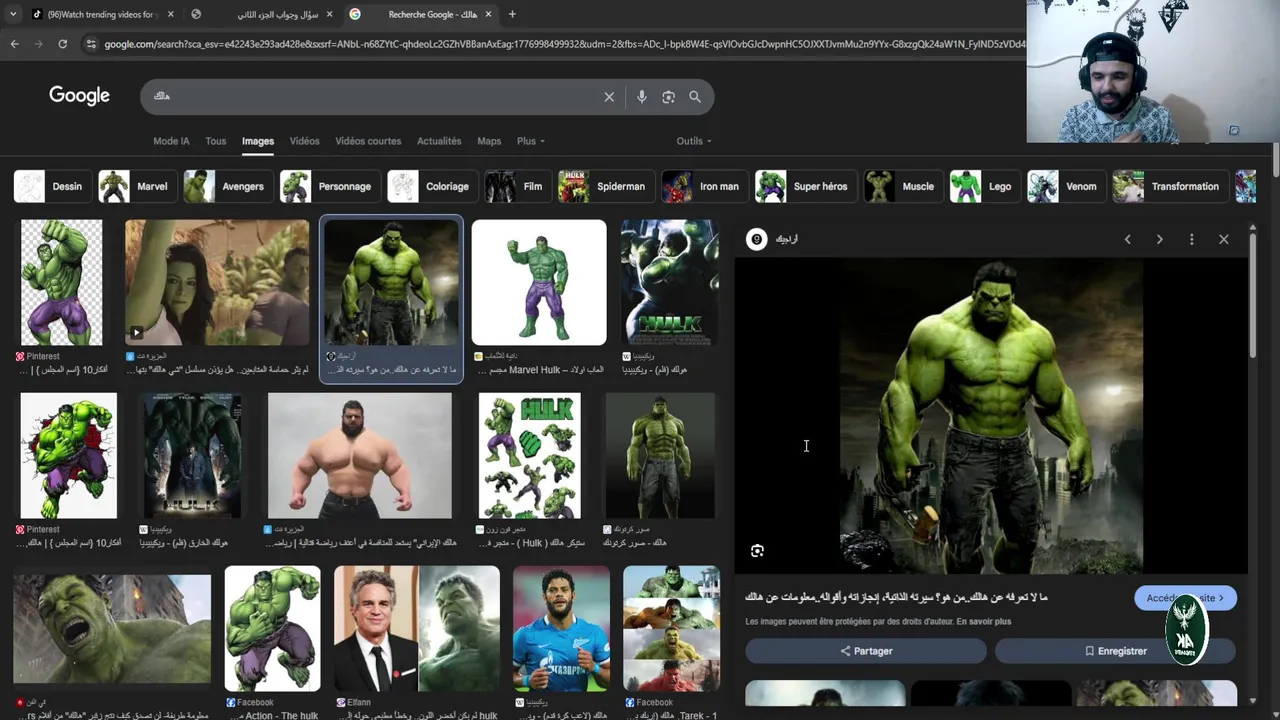Search inside previewed image with Lens icon
Image resolution: width=1280 pixels, height=720 pixels.
coord(757,551)
